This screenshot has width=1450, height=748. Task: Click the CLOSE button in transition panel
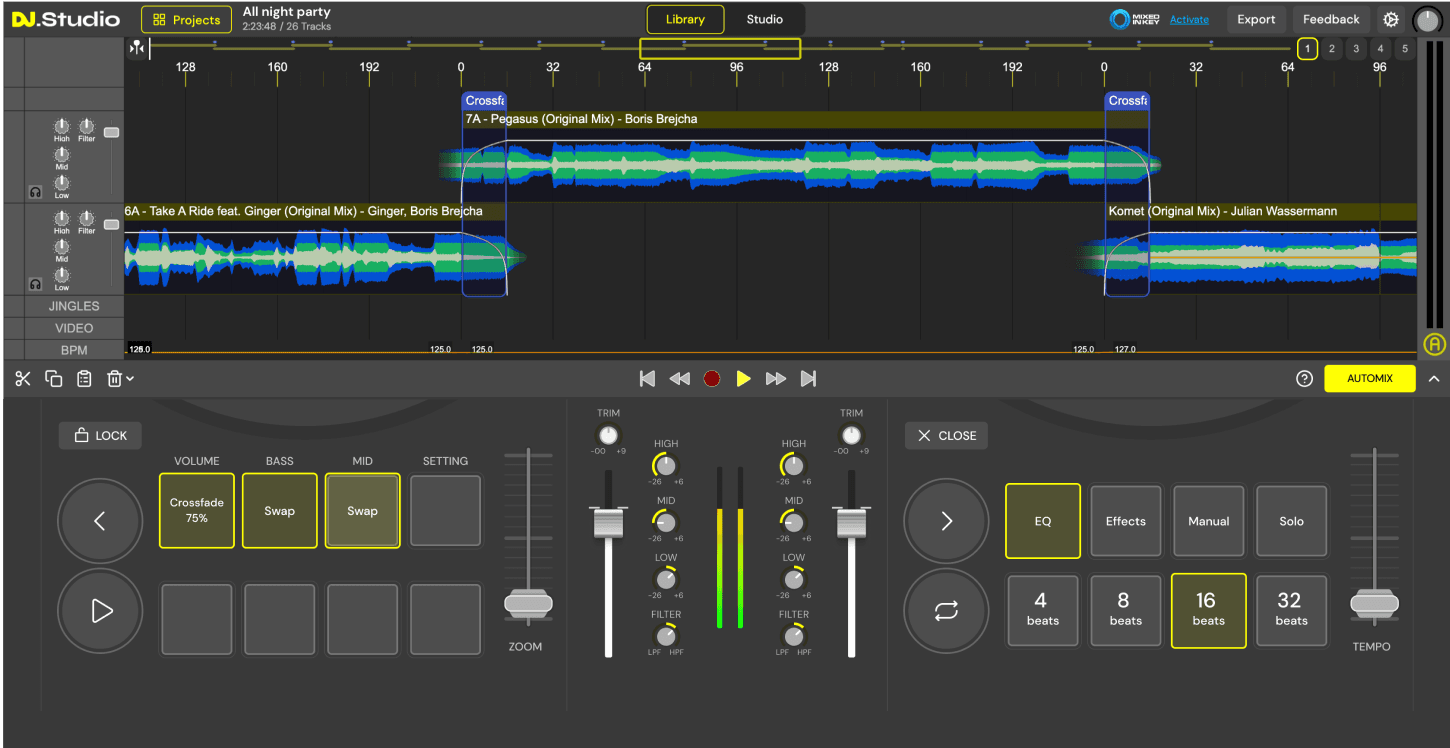947,435
